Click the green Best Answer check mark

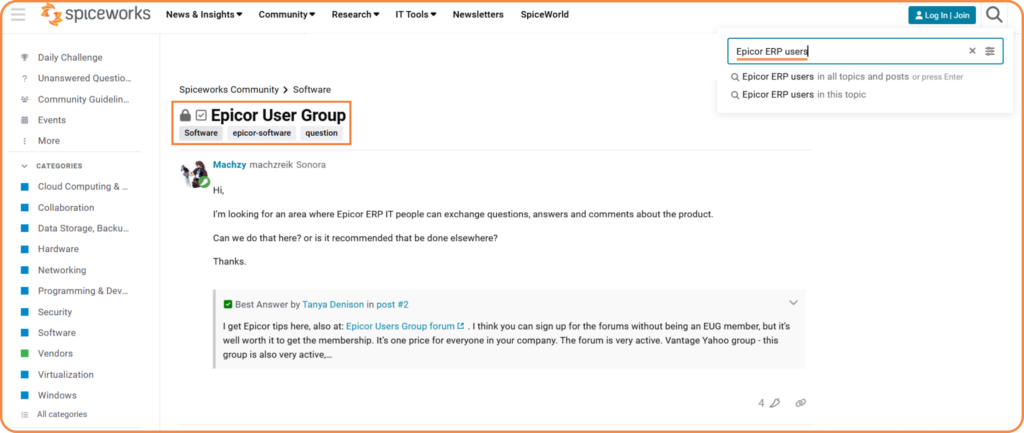(228, 304)
